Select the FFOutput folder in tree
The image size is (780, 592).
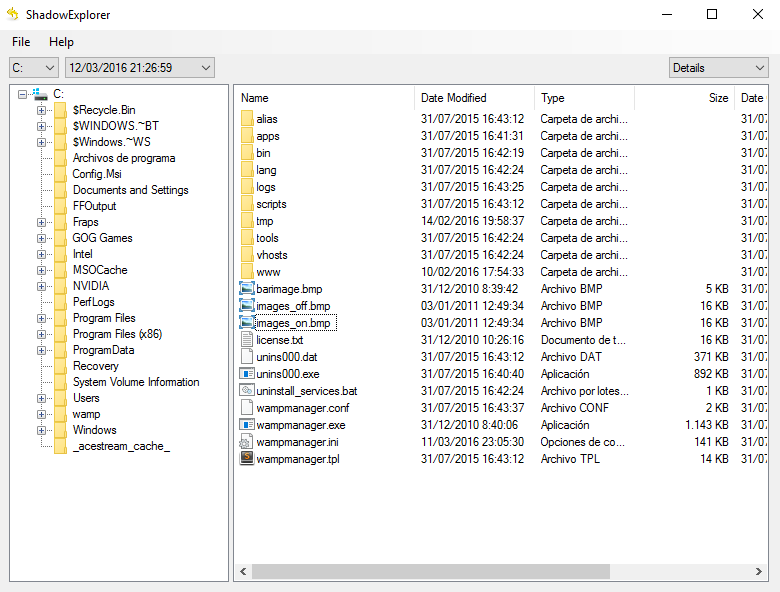click(x=95, y=206)
